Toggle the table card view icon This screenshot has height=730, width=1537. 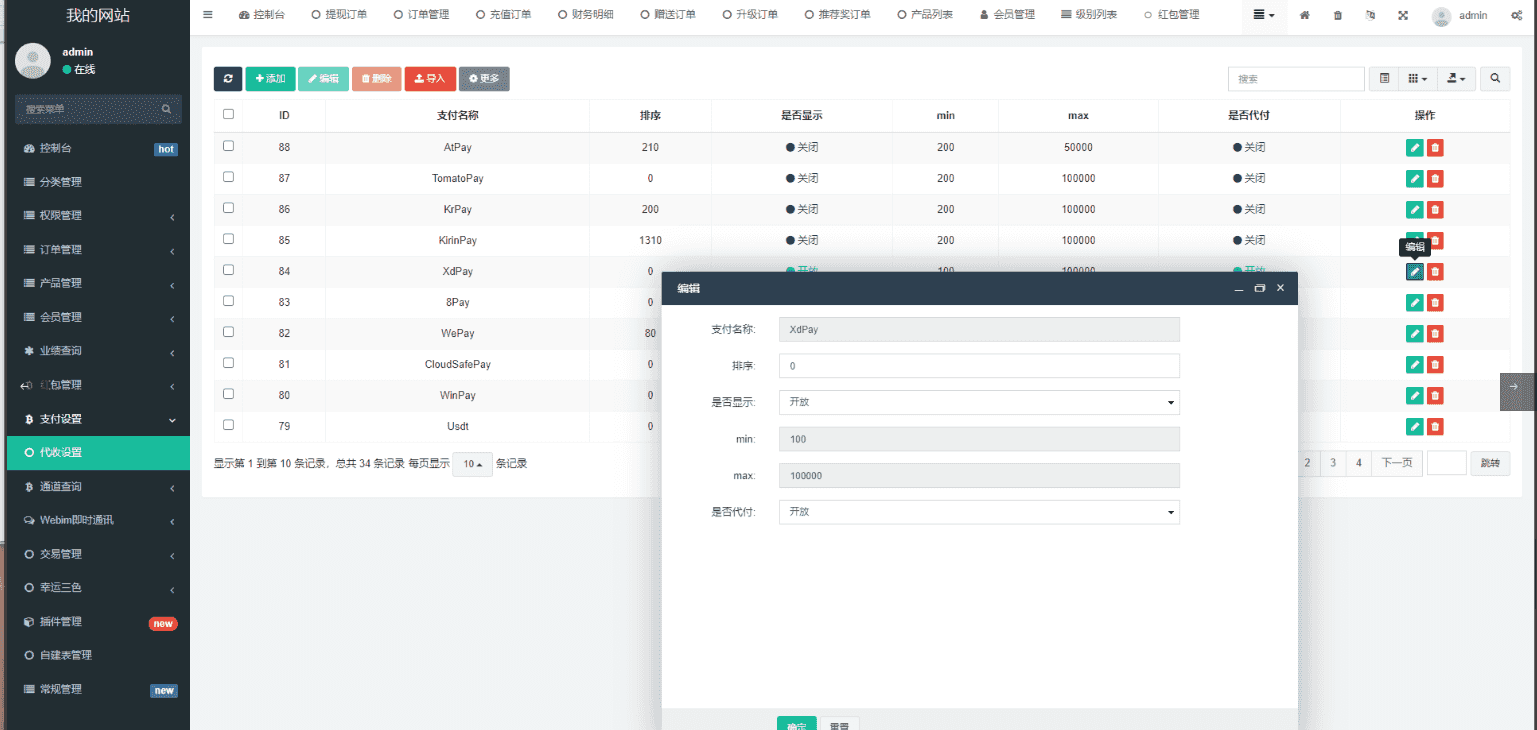(1384, 79)
